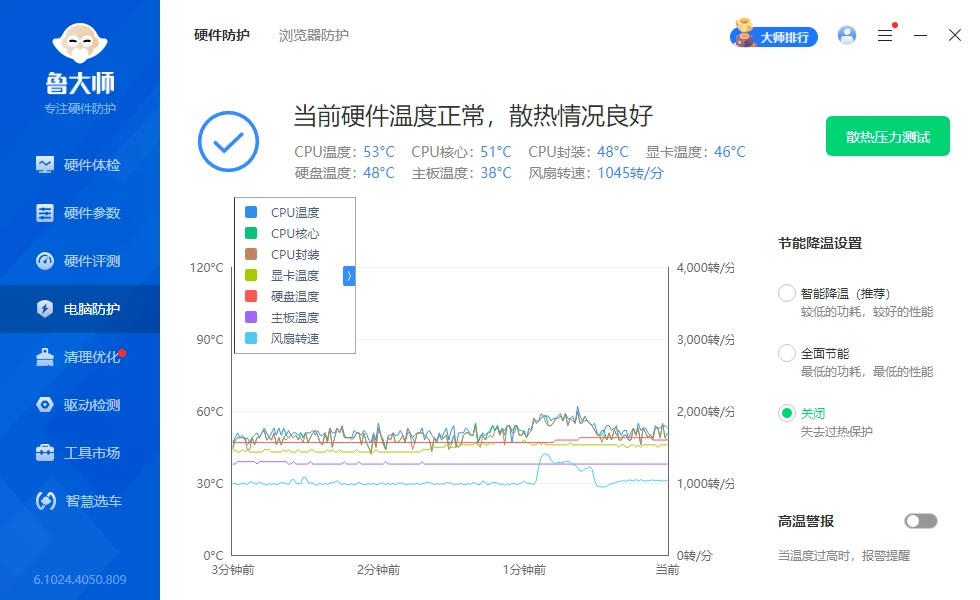This screenshot has height=600, width=980.
Task: Click CPU温度 53°C reading
Action: tap(344, 152)
